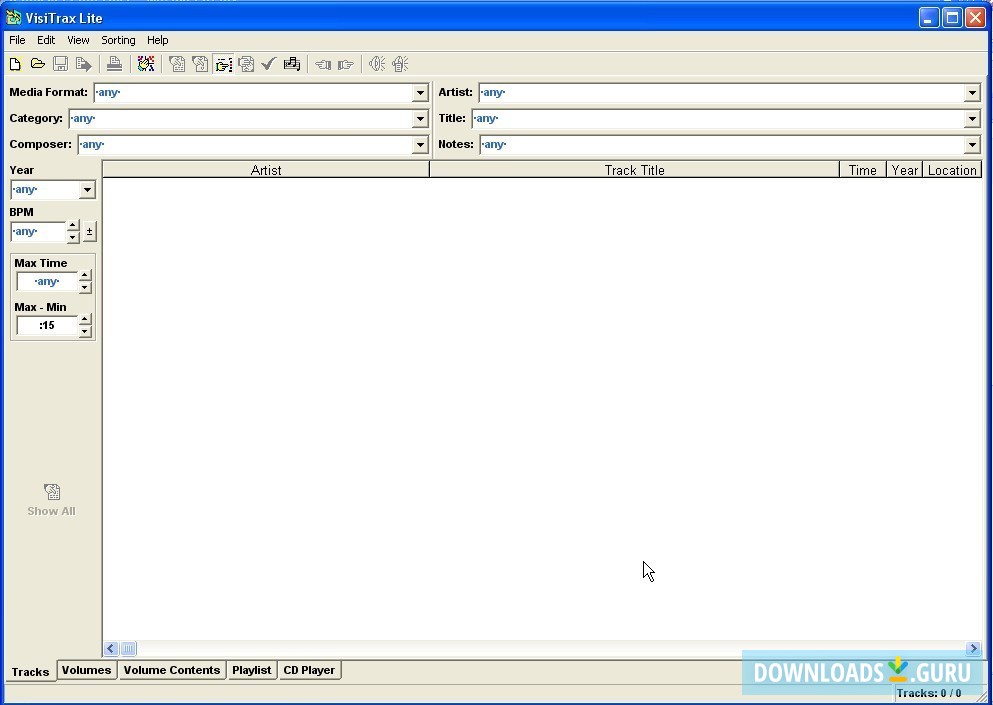This screenshot has height=705, width=993.
Task: Open the Category dropdown
Action: point(420,118)
